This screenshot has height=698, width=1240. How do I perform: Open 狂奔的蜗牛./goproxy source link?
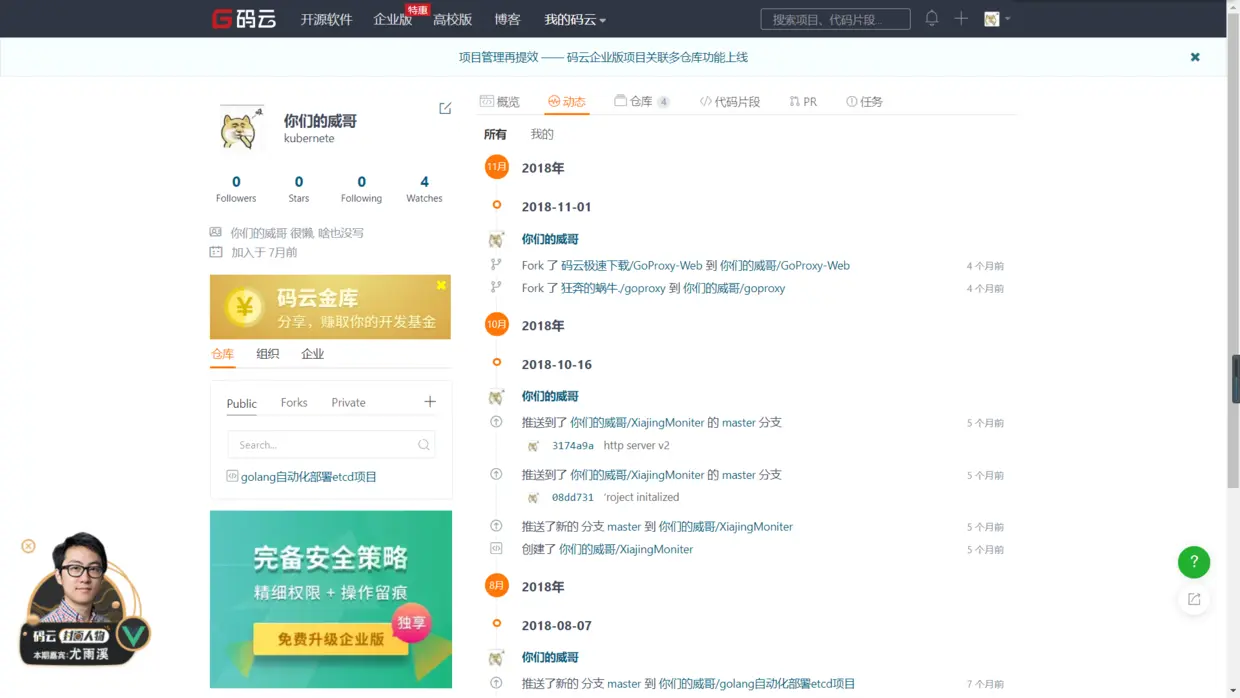click(x=613, y=288)
